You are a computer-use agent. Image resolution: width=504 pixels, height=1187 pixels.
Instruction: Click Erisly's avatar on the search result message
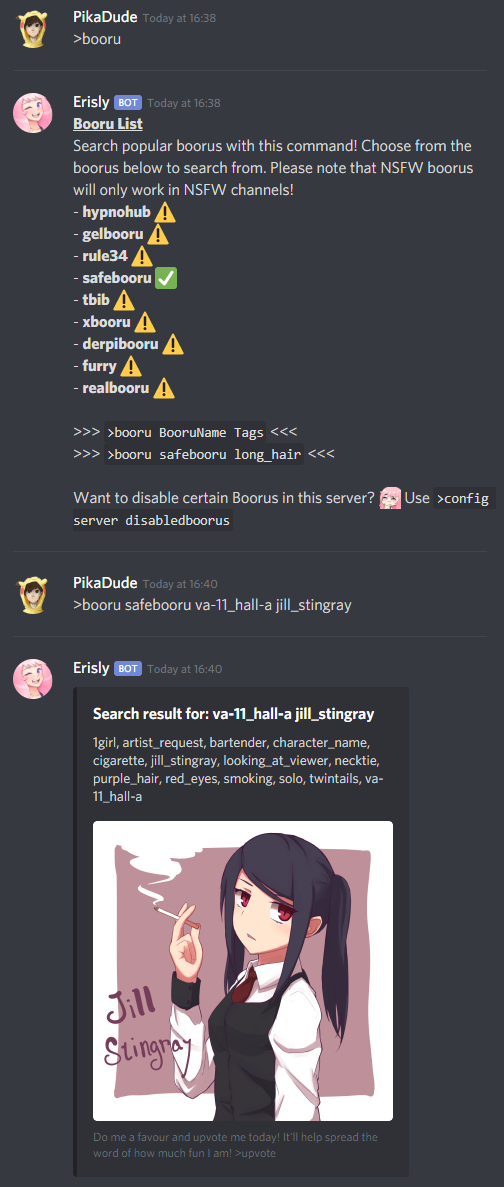coord(33,679)
